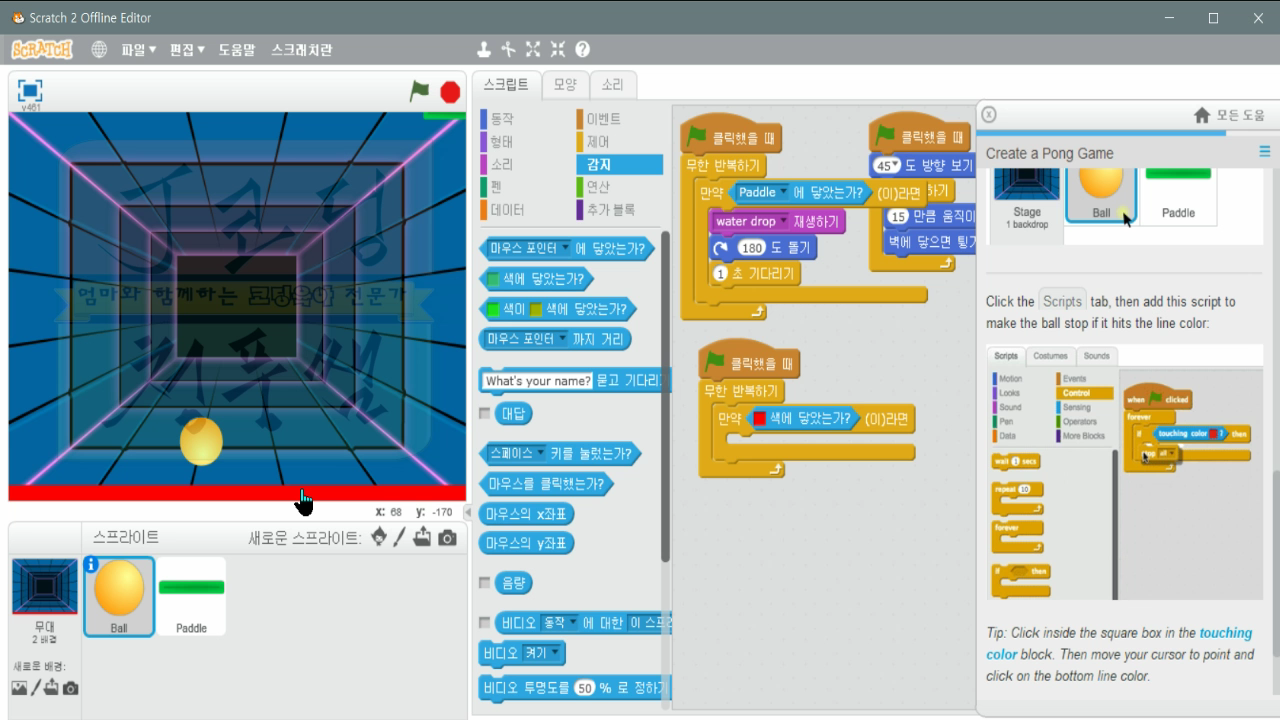Viewport: 1280px width, 720px height.
Task: Switch to the 모양 (Costumes) tab
Action: (x=564, y=85)
